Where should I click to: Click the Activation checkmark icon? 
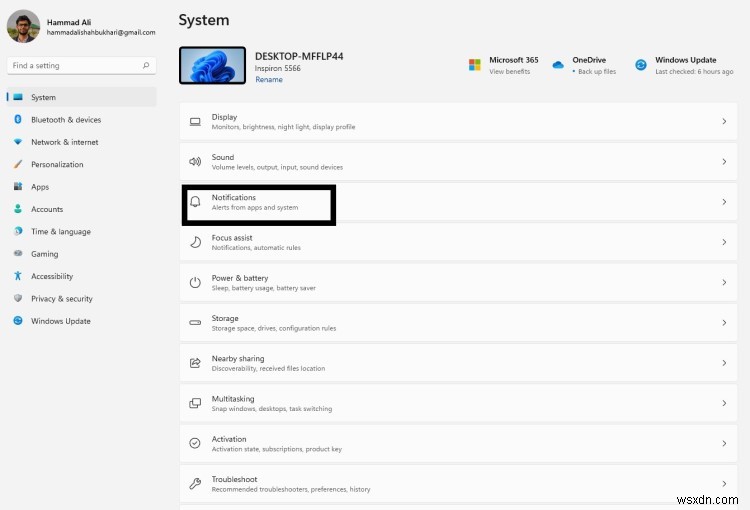pos(195,443)
